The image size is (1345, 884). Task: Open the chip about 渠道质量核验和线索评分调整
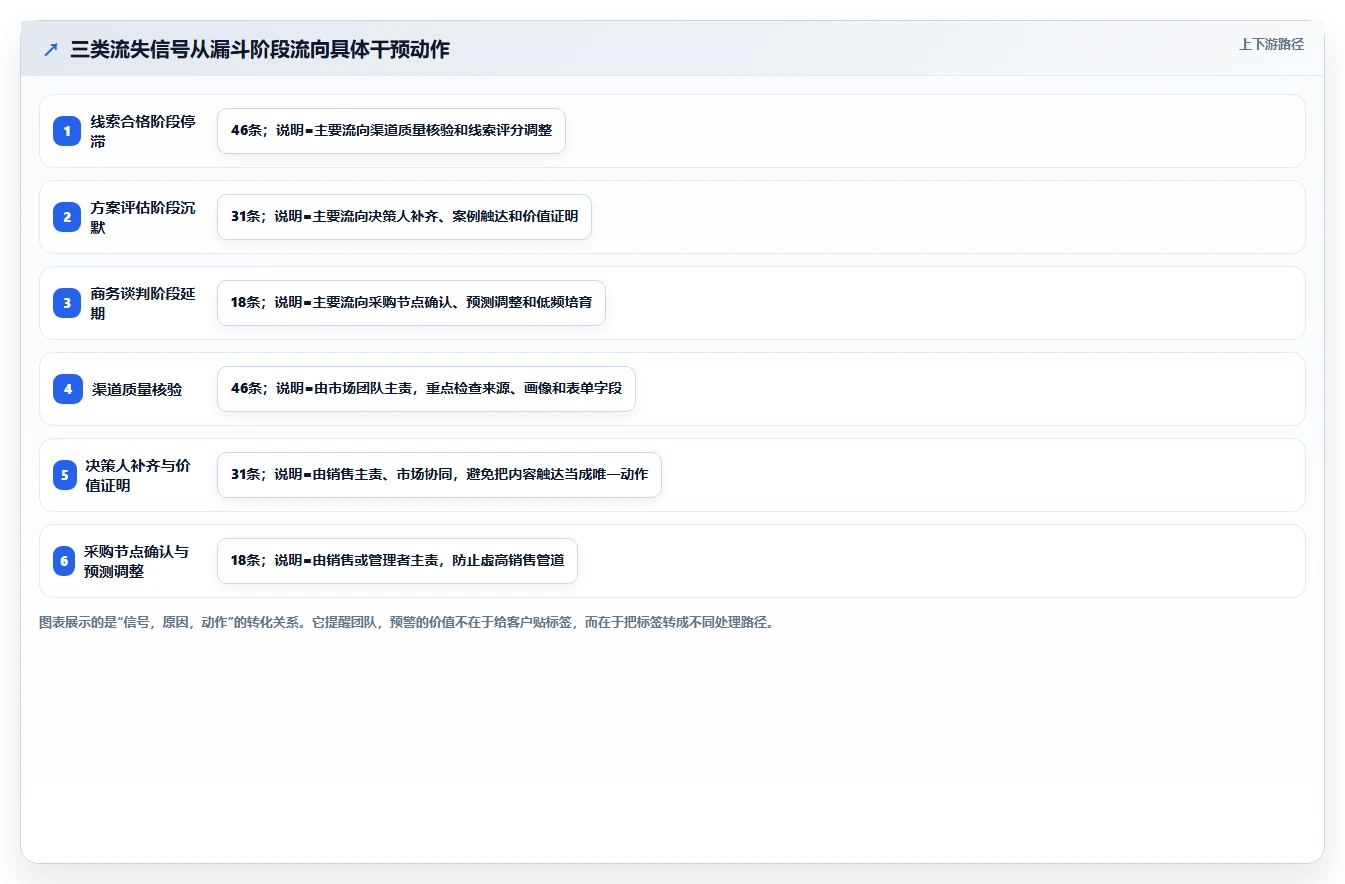[391, 131]
